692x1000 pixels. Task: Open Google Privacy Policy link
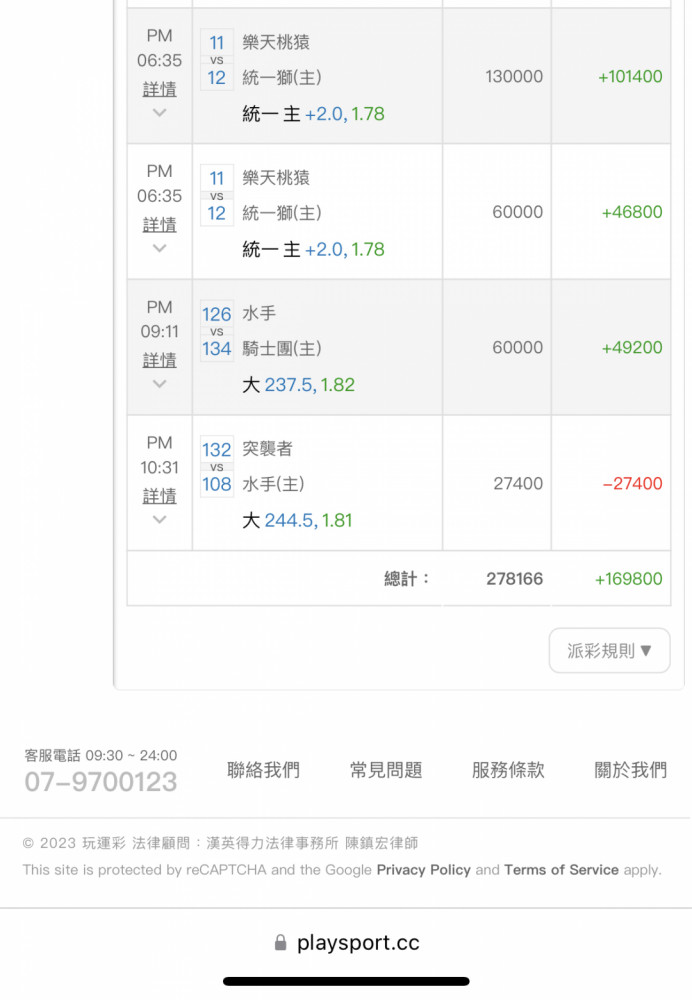coord(423,870)
